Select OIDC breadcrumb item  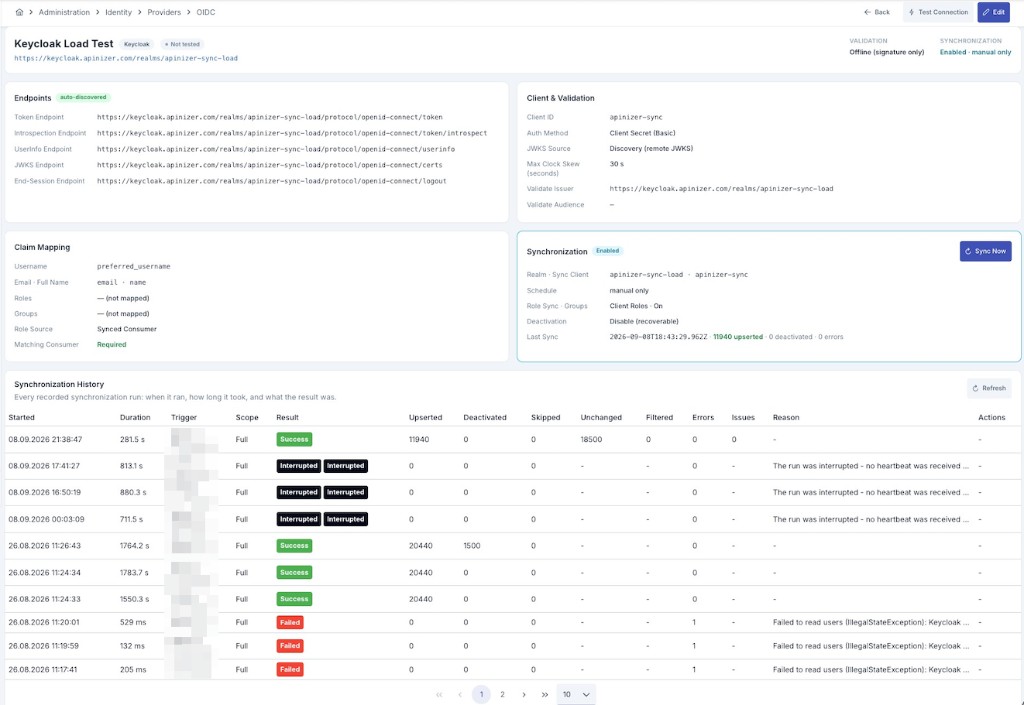(206, 12)
